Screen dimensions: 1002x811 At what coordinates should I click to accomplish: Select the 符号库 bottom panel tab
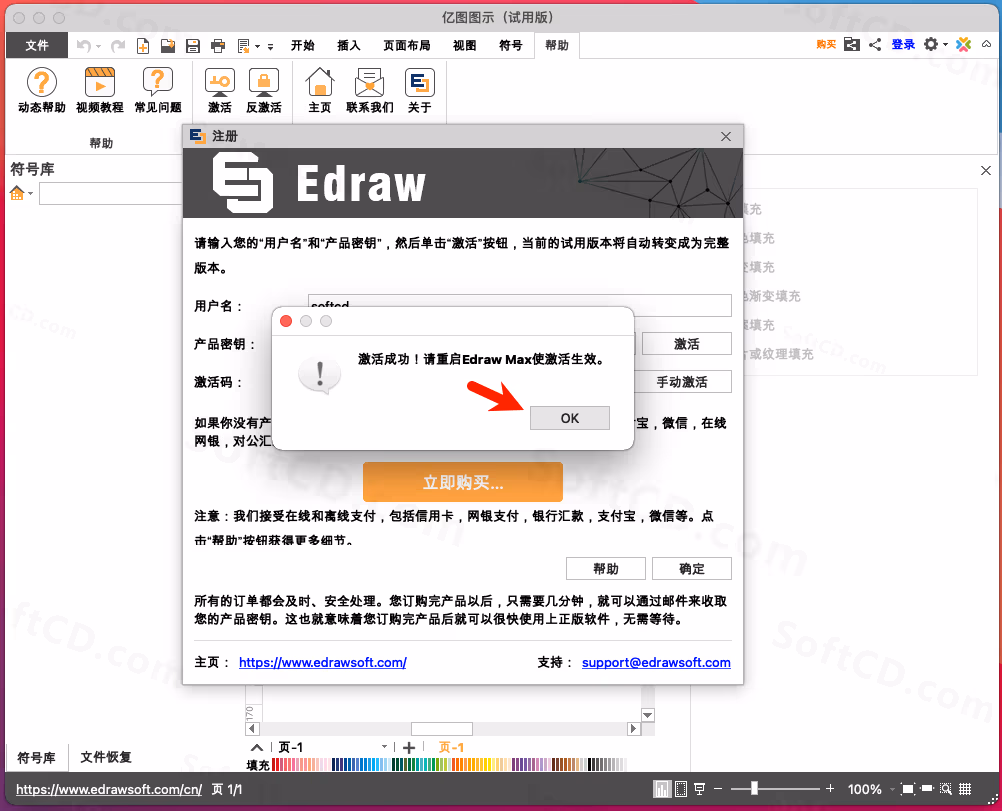[x=36, y=757]
